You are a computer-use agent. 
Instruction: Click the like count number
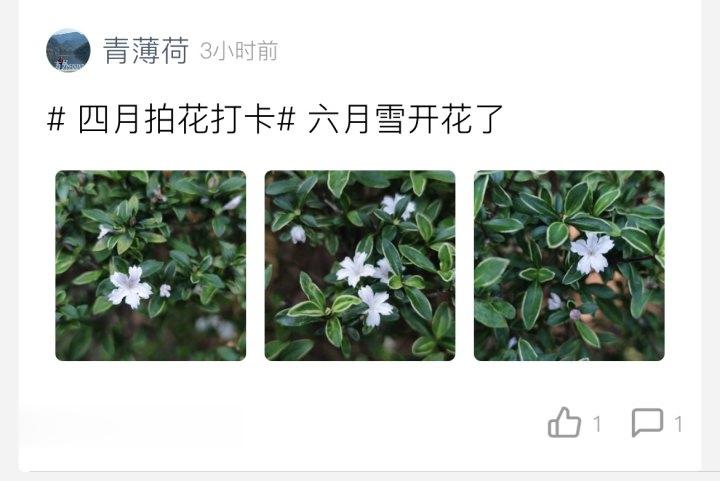597,424
